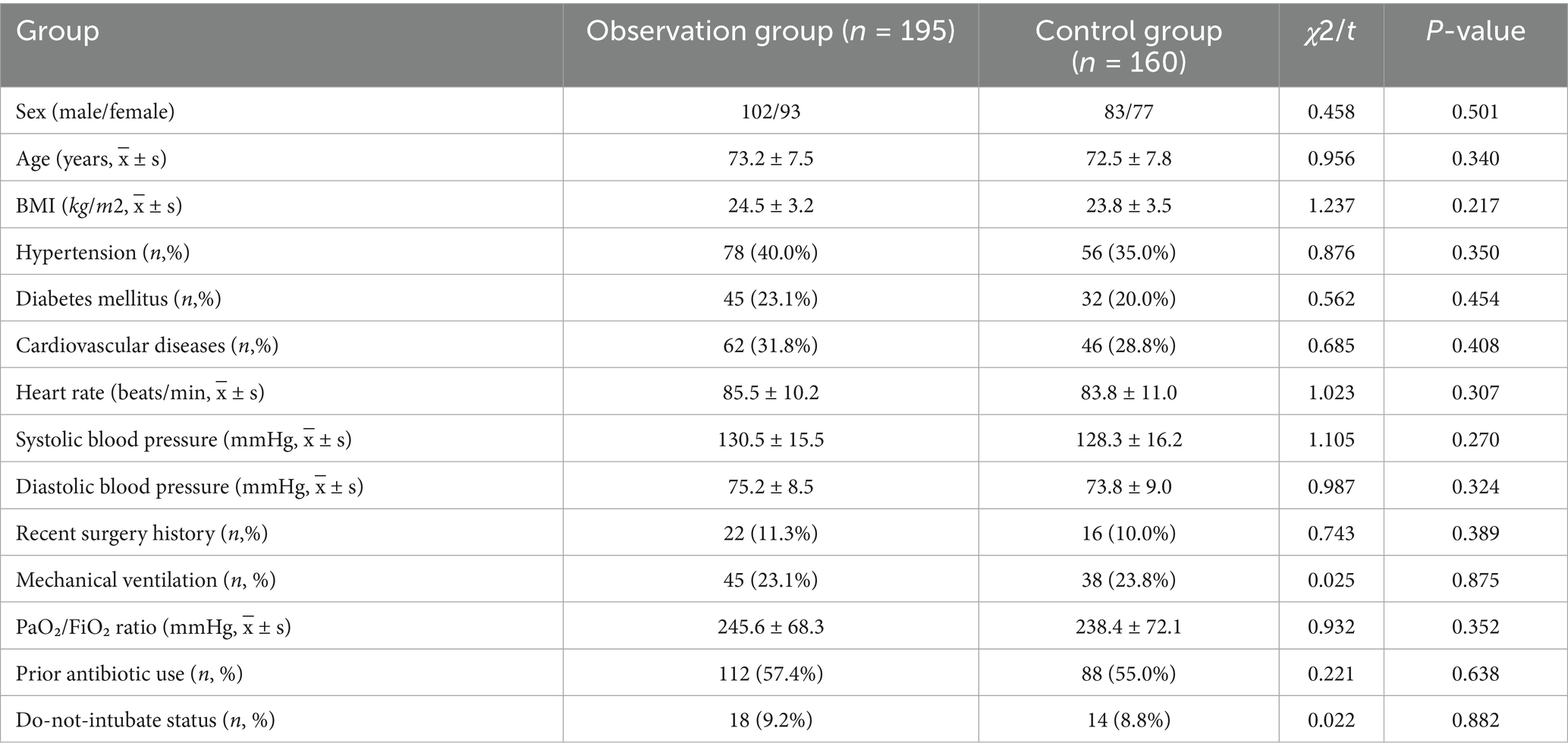Select the "Age (years, x̄ ± s)" row label
Viewport: 1568px width, 756px height.
click(91, 159)
